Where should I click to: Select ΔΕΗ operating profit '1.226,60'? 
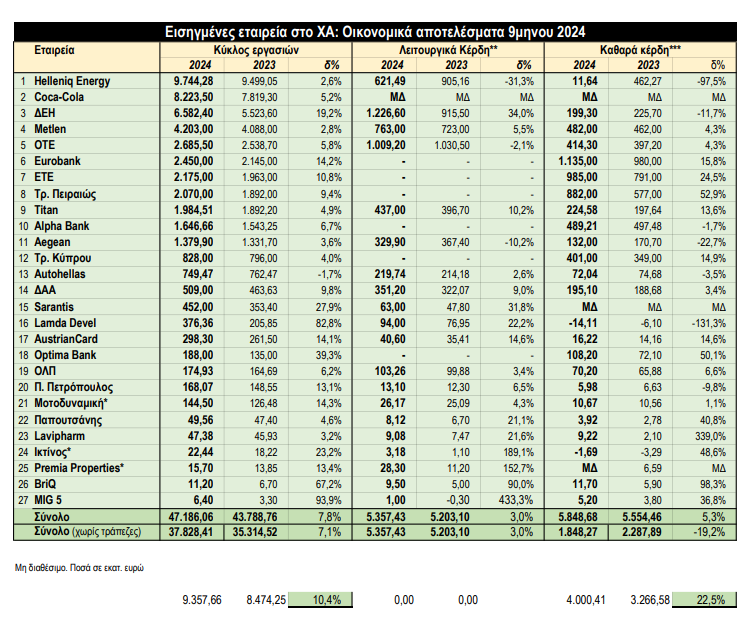click(x=386, y=113)
